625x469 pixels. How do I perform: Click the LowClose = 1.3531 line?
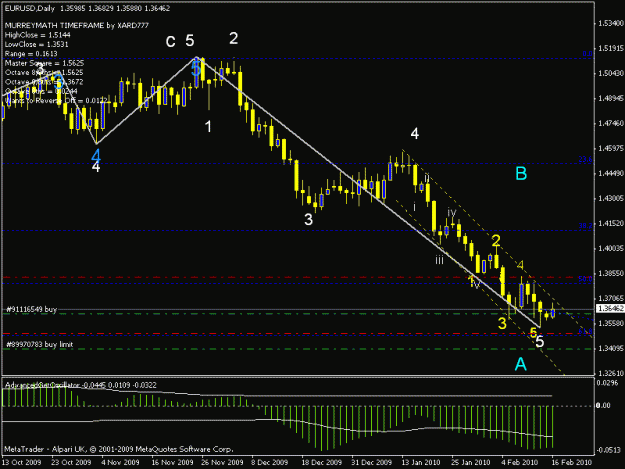[x=36, y=45]
